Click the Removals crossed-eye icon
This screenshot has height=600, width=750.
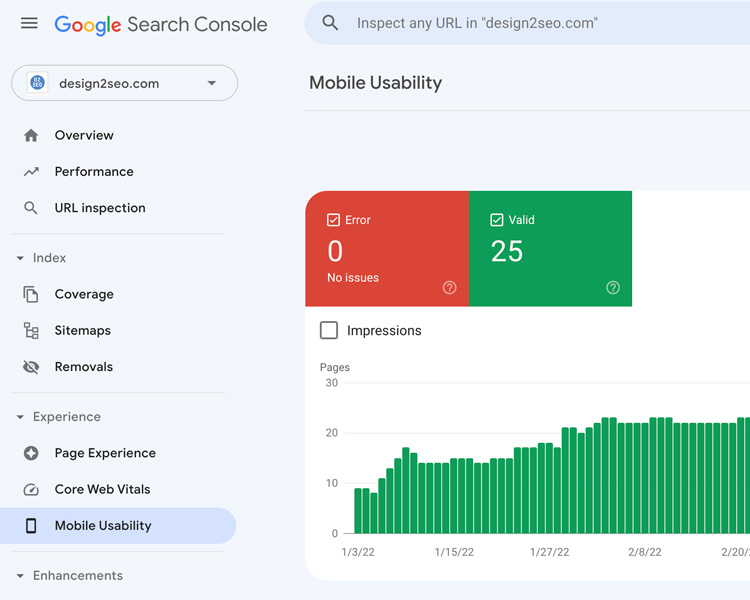pyautogui.click(x=31, y=367)
